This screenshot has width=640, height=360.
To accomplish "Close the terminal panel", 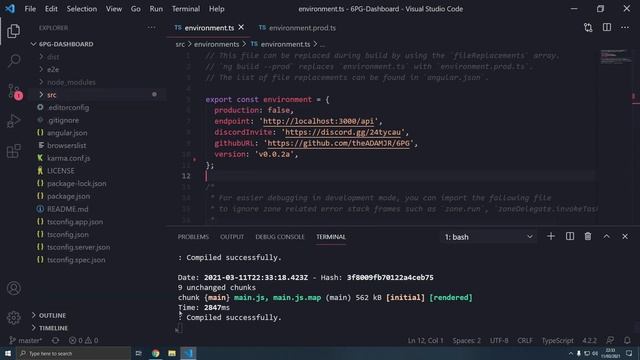I will (625, 236).
